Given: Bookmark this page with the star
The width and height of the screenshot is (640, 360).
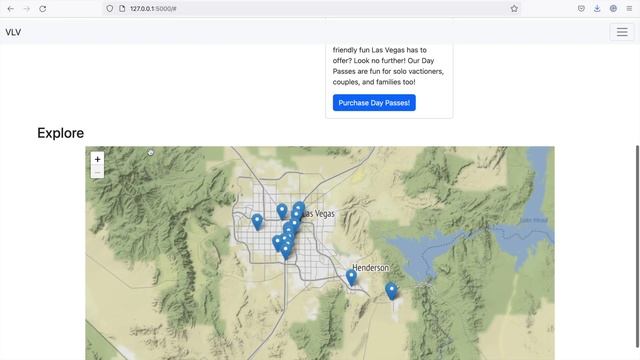Looking at the screenshot, I should pos(514,9).
